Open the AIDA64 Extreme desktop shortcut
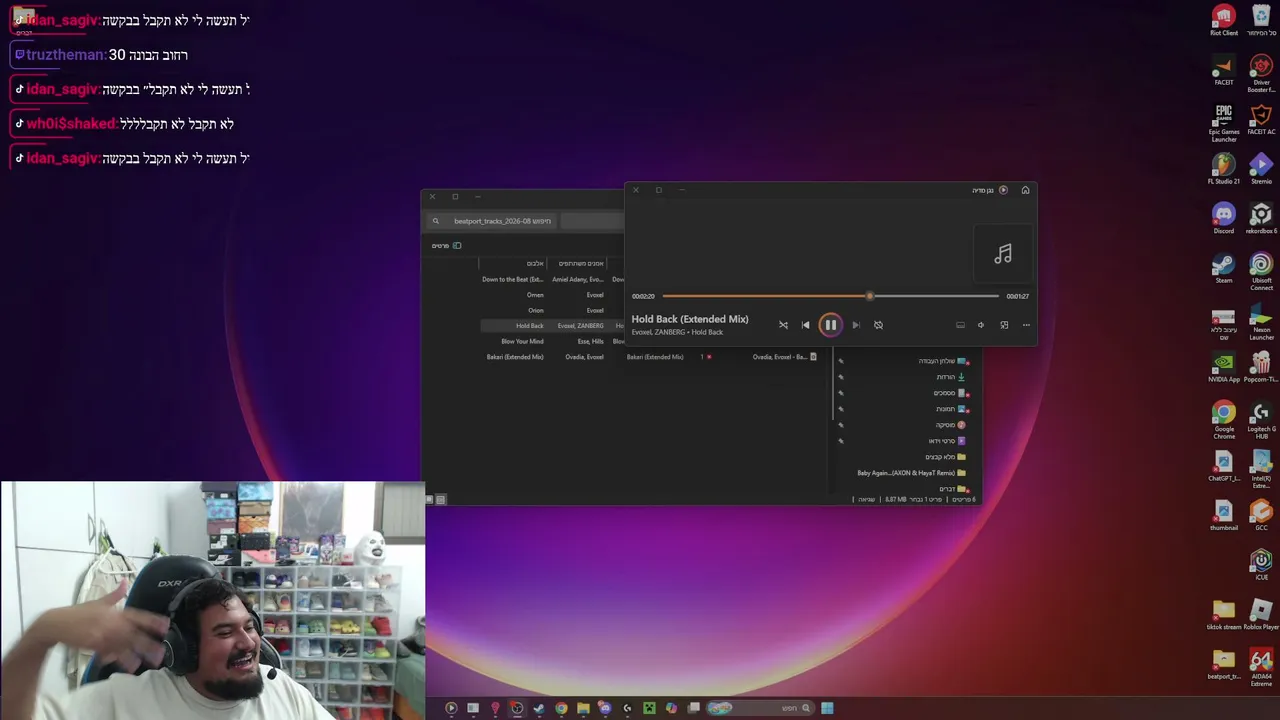 [1261, 667]
